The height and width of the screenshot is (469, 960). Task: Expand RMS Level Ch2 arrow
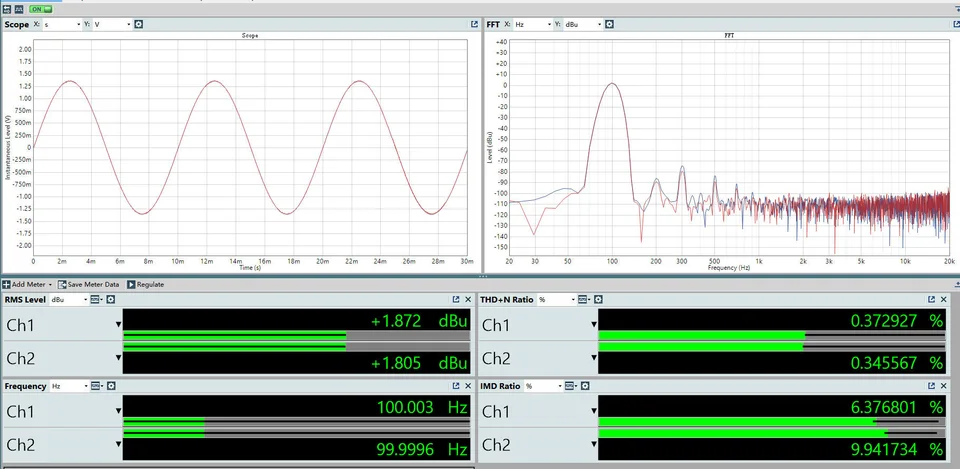point(118,358)
